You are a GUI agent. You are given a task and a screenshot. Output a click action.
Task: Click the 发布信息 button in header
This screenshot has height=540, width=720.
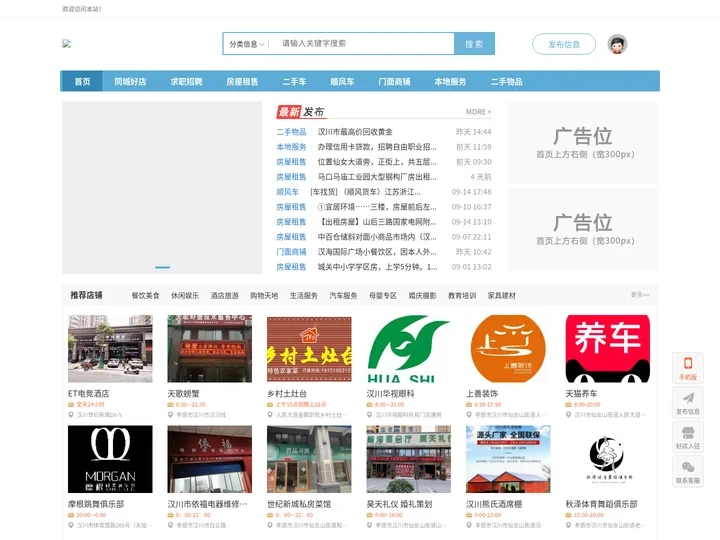[x=564, y=44]
